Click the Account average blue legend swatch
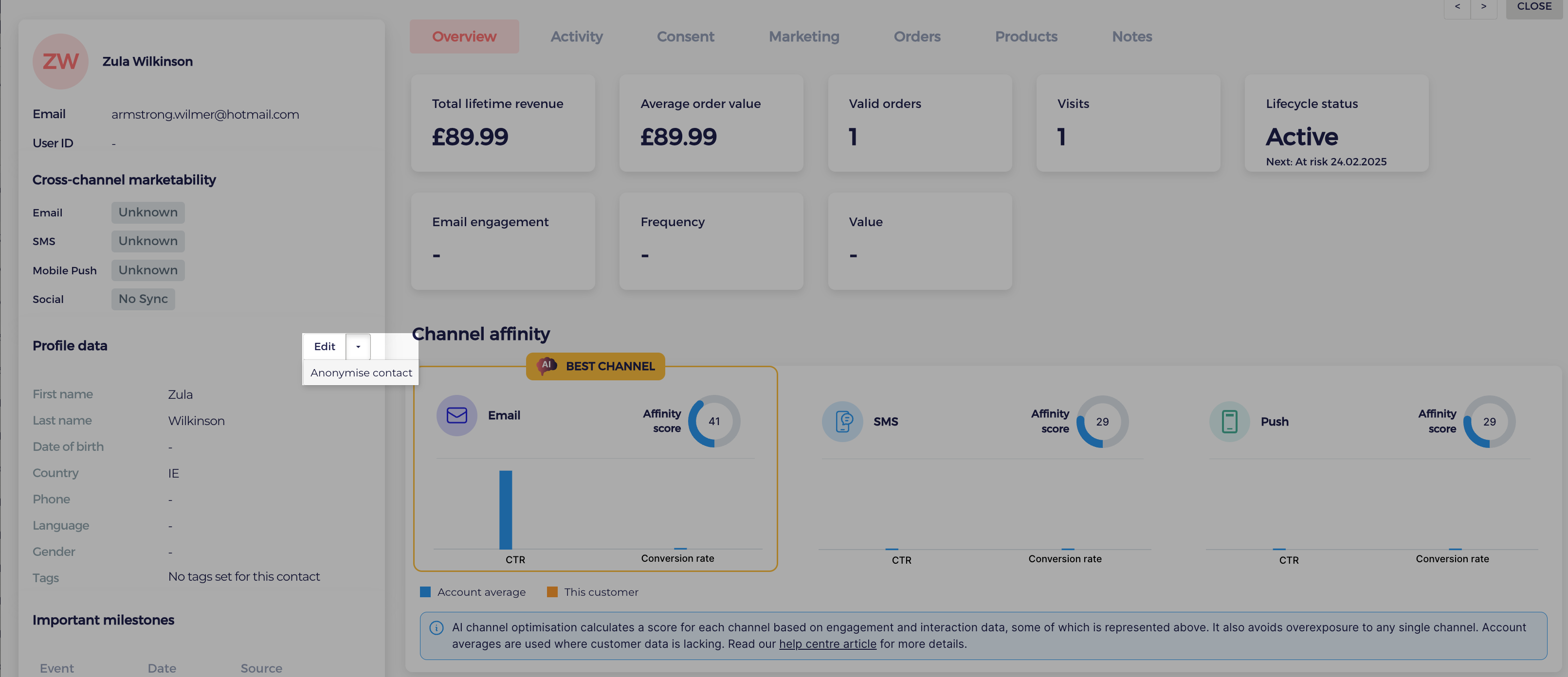 [425, 592]
